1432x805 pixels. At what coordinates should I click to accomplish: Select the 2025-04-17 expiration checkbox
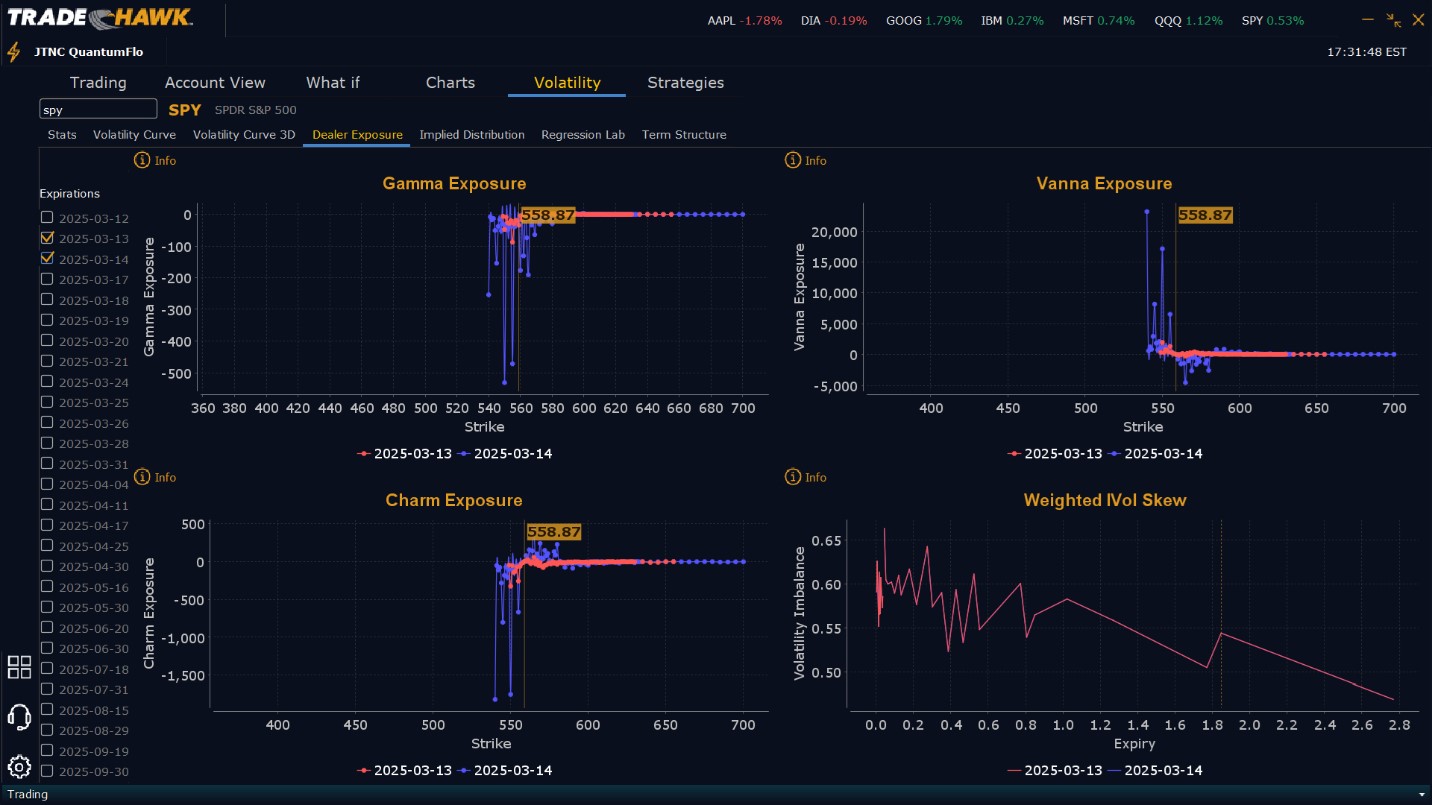click(47, 525)
